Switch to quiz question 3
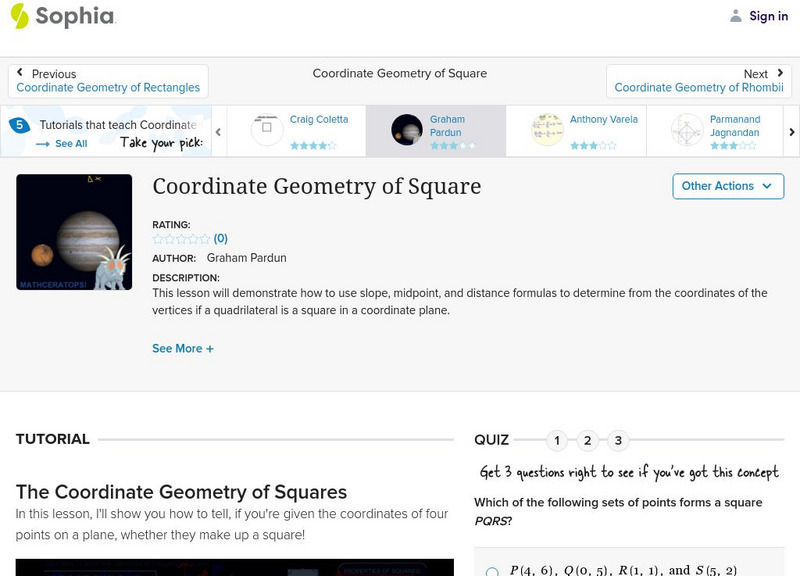The width and height of the screenshot is (800, 576). point(619,440)
